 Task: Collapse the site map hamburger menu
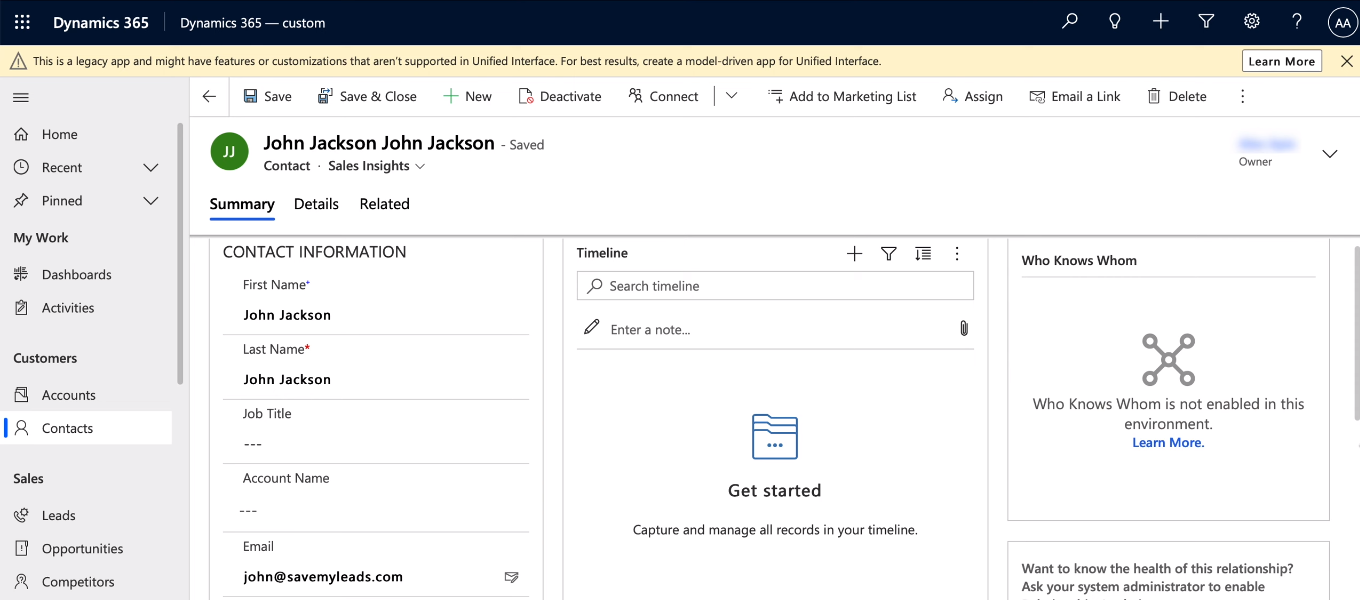[21, 97]
